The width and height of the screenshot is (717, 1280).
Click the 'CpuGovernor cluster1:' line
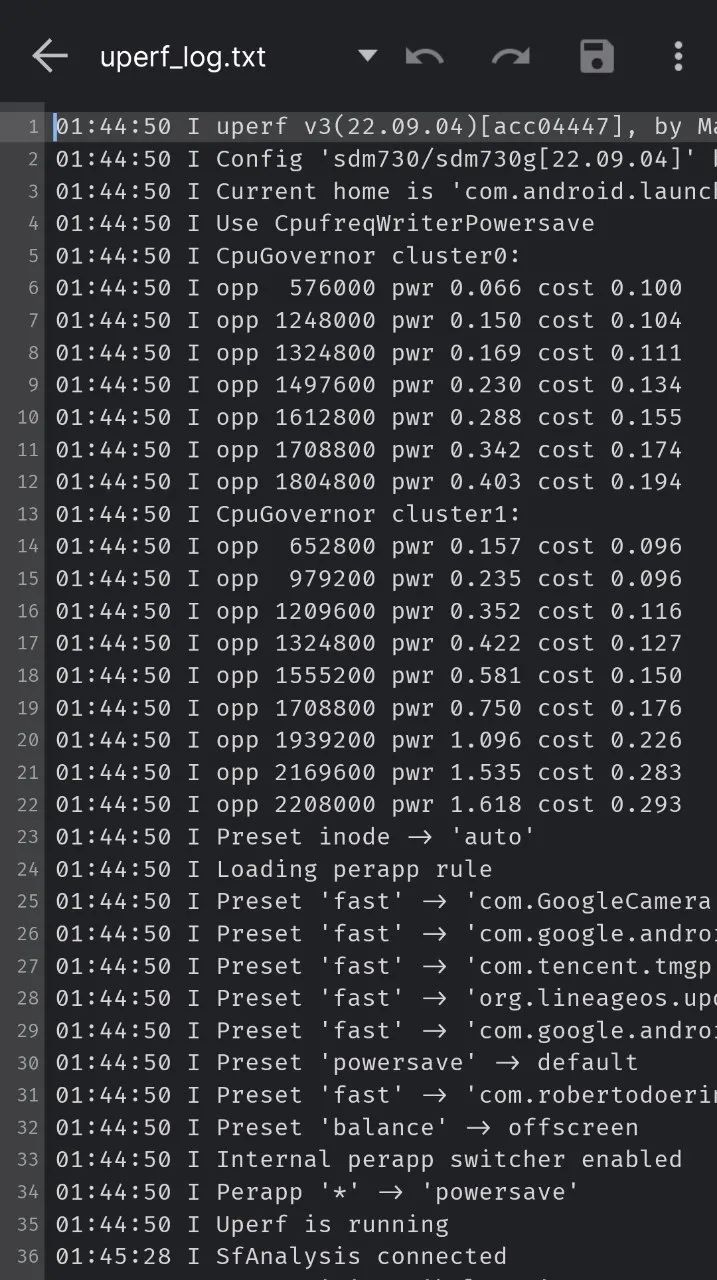pyautogui.click(x=368, y=514)
